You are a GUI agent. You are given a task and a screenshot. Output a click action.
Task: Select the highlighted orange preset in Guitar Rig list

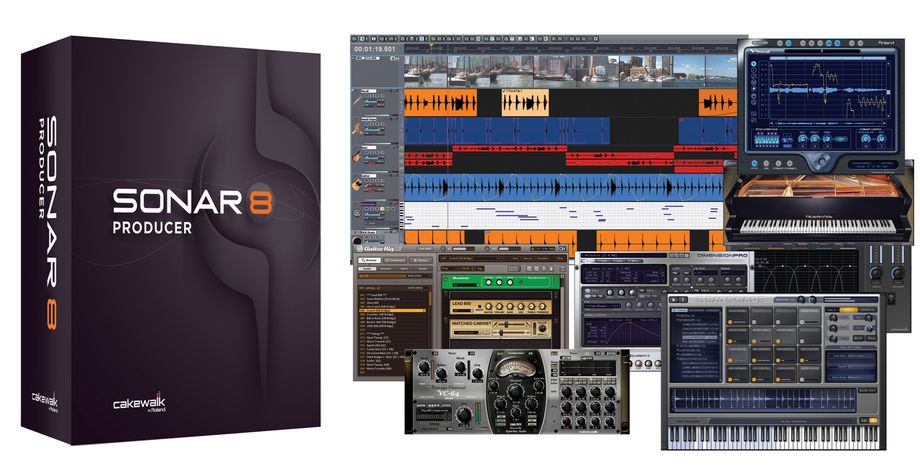click(391, 310)
